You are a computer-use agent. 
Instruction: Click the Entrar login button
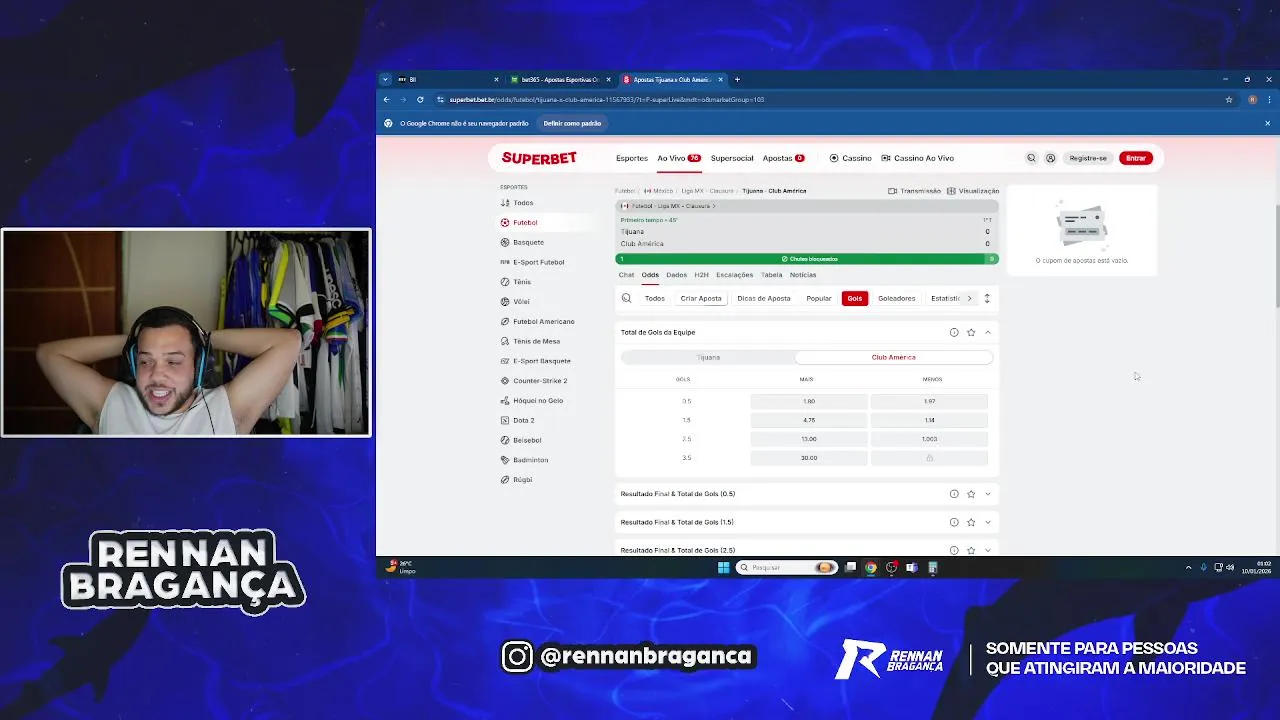point(1135,158)
